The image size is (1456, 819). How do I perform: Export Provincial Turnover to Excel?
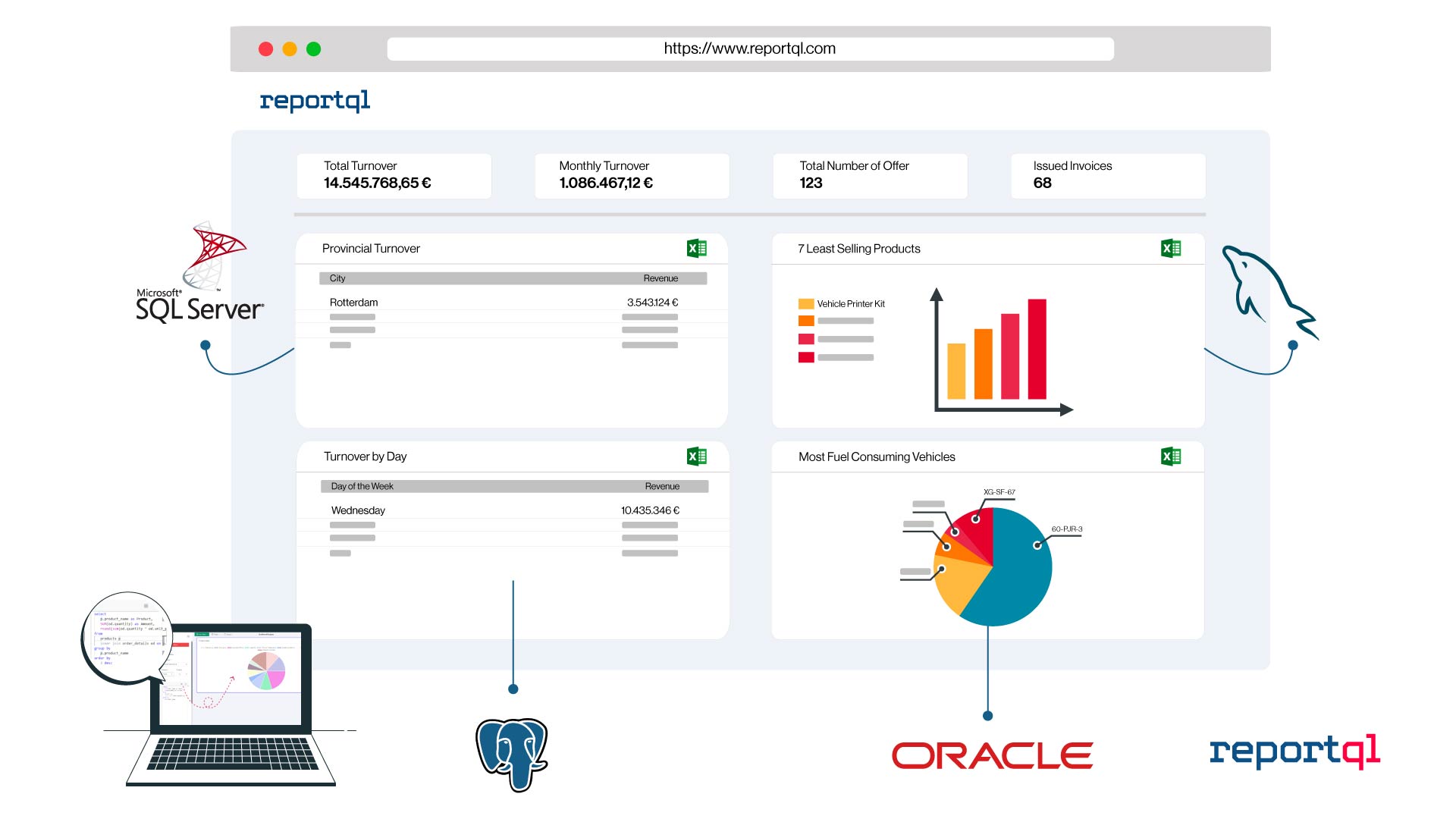click(x=698, y=248)
